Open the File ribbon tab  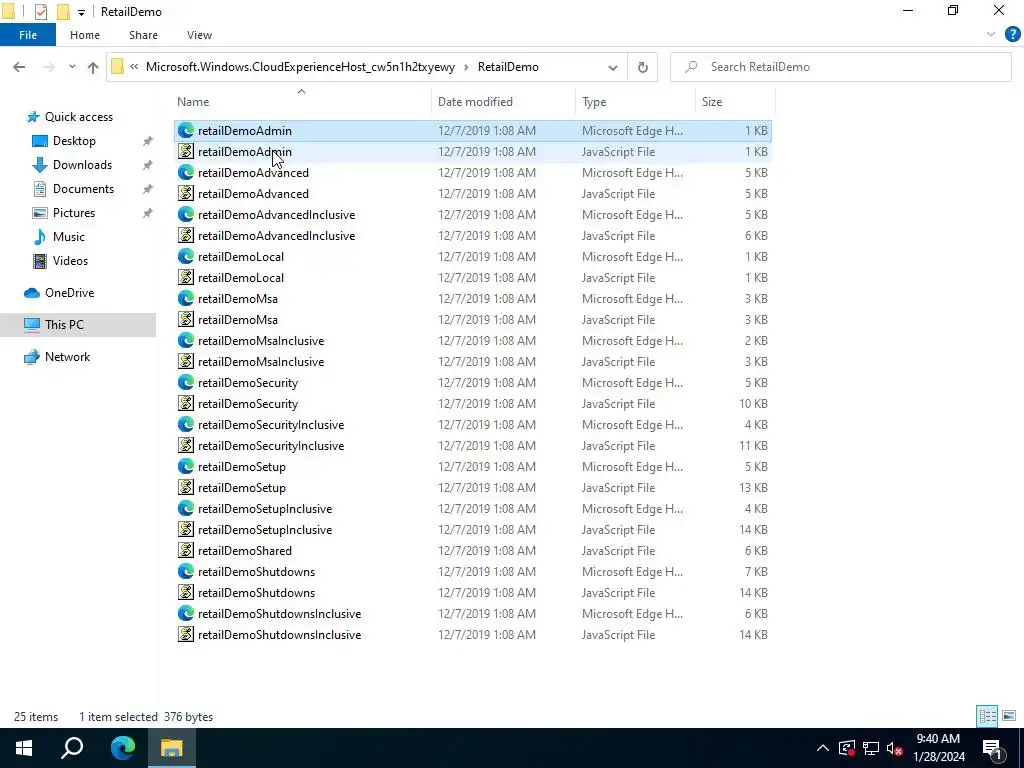tap(27, 35)
